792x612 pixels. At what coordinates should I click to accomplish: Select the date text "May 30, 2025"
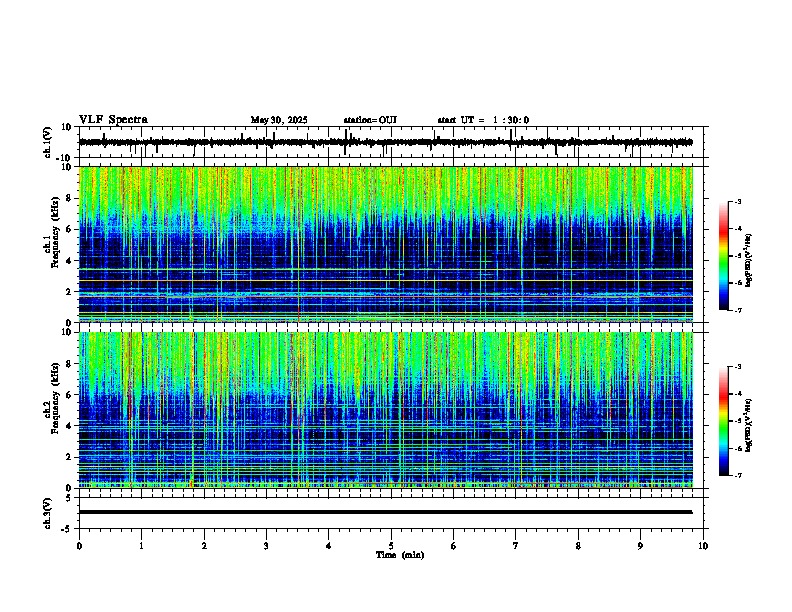(x=279, y=120)
